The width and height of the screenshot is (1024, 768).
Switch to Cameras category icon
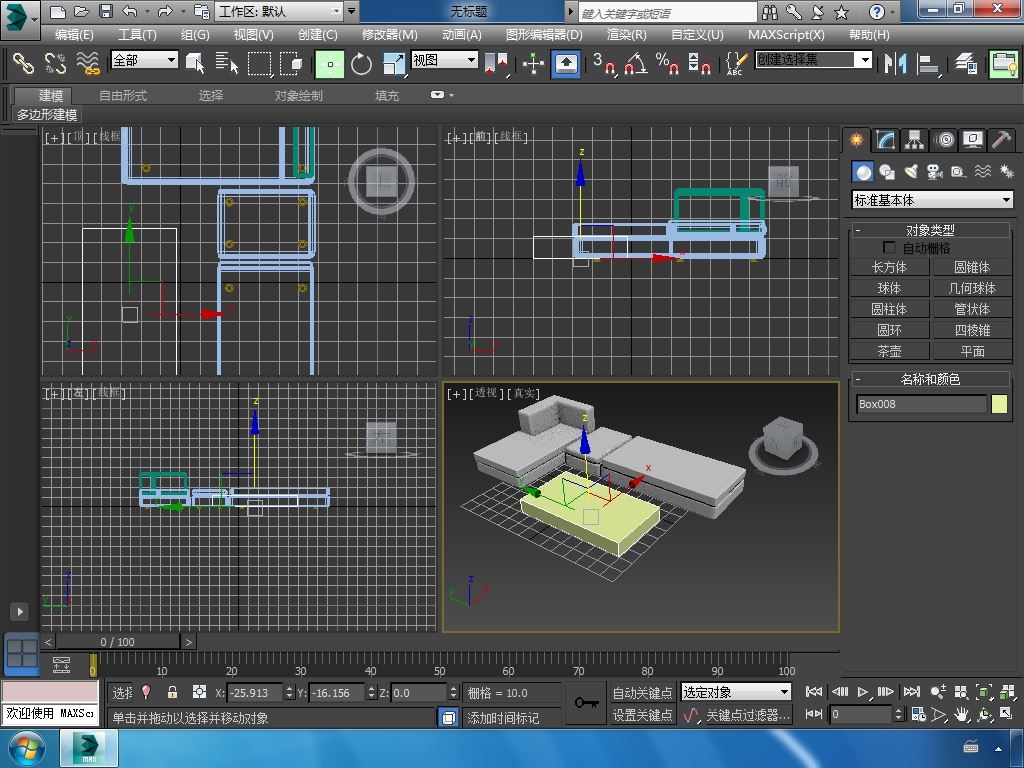pos(934,172)
